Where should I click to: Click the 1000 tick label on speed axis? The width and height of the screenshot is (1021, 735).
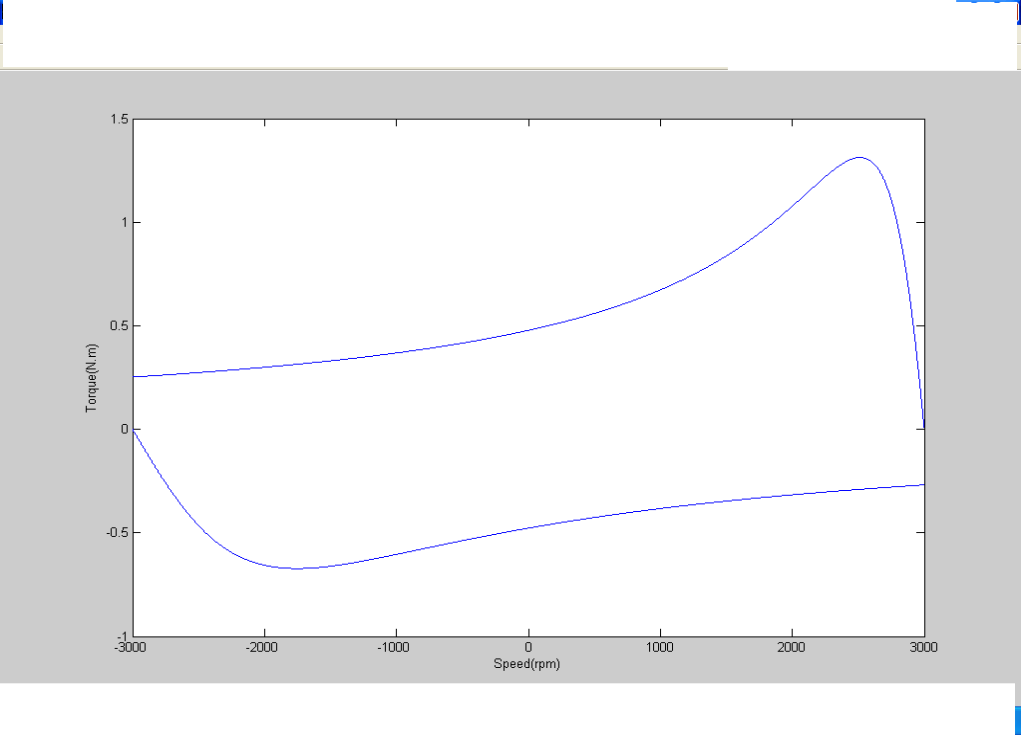pyautogui.click(x=660, y=648)
